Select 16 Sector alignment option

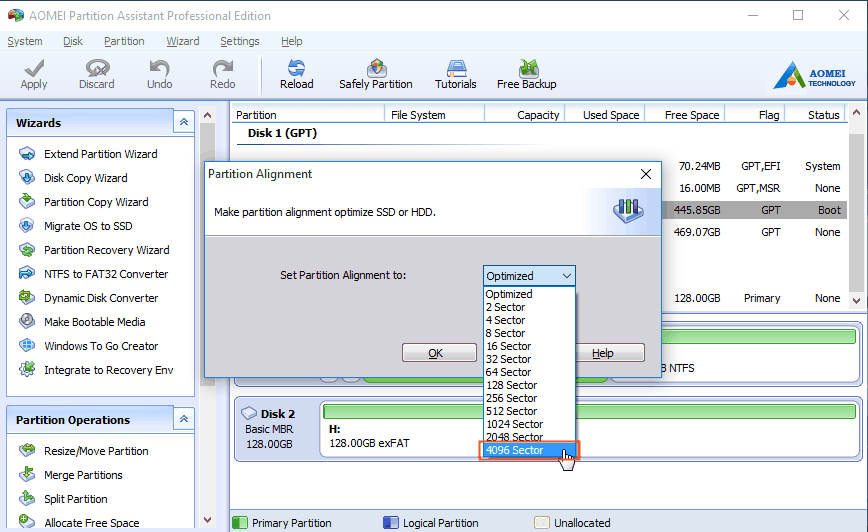point(529,346)
